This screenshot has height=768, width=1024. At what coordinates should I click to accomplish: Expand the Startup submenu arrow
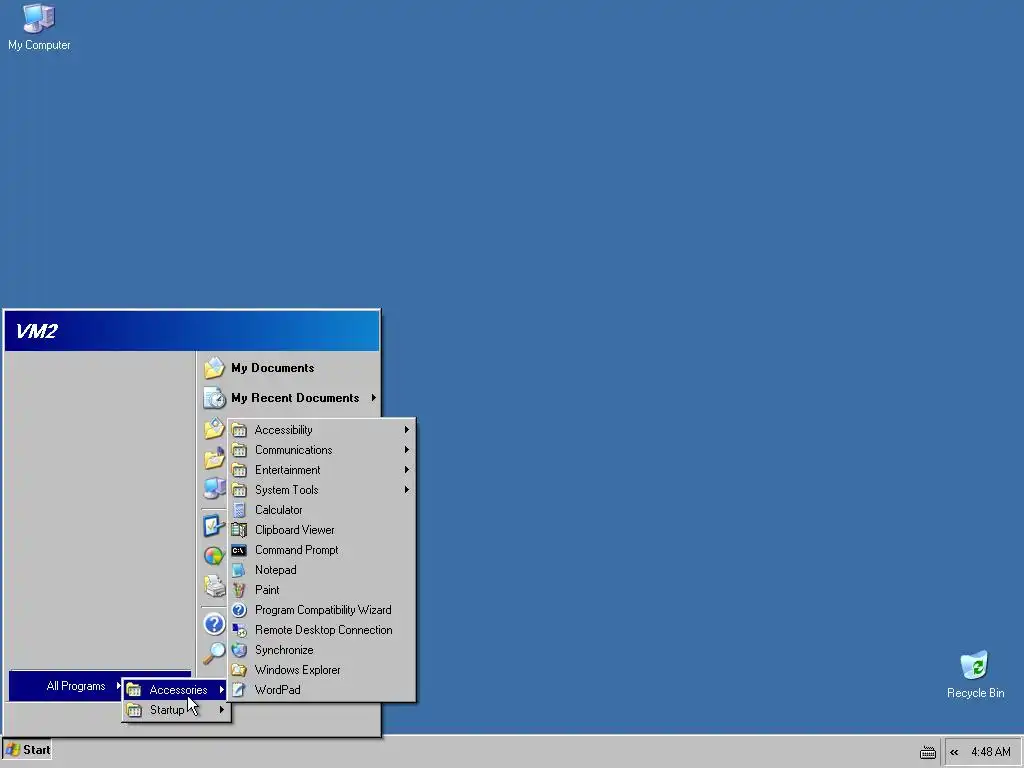[x=221, y=710]
